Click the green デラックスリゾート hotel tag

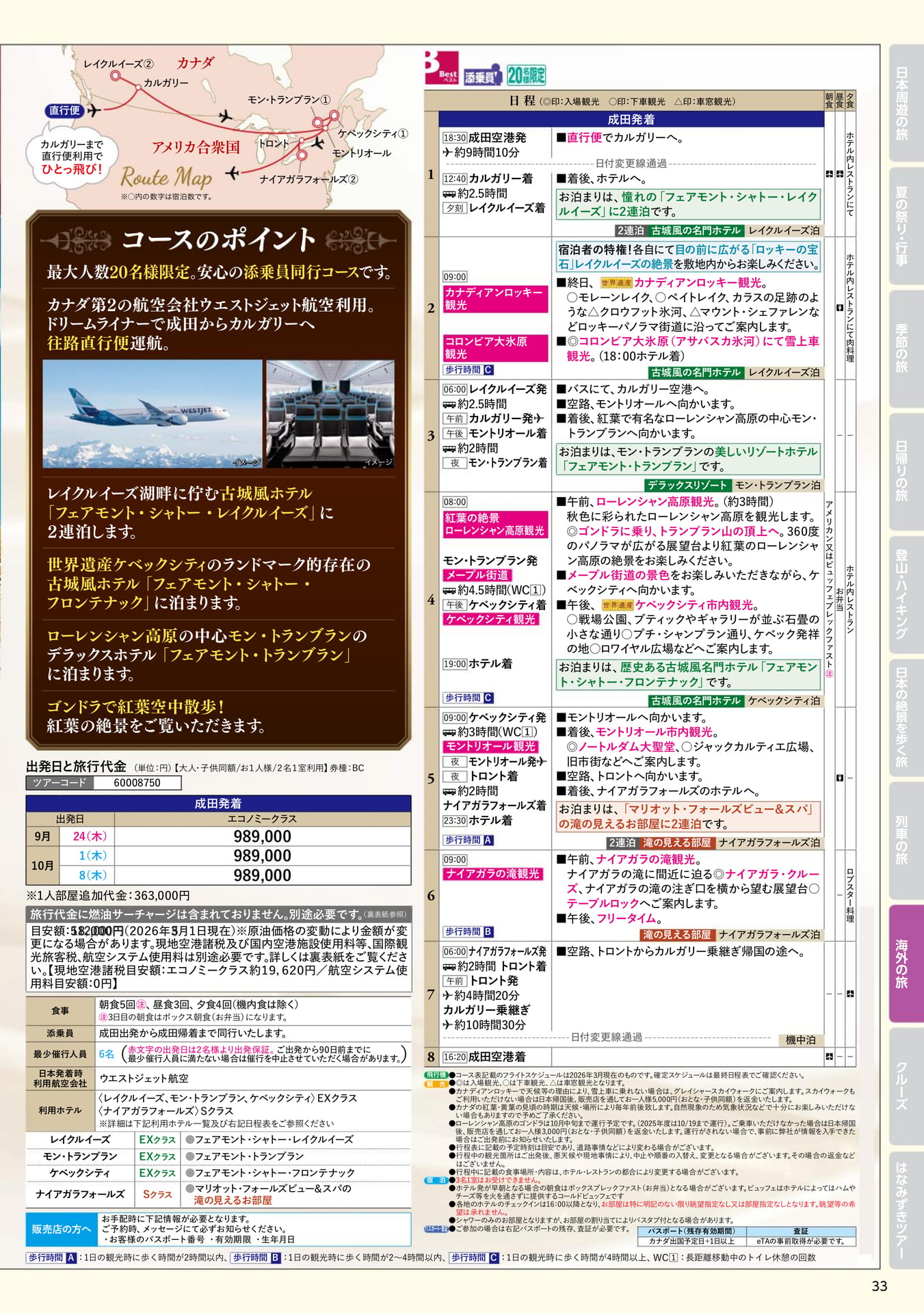point(687,486)
